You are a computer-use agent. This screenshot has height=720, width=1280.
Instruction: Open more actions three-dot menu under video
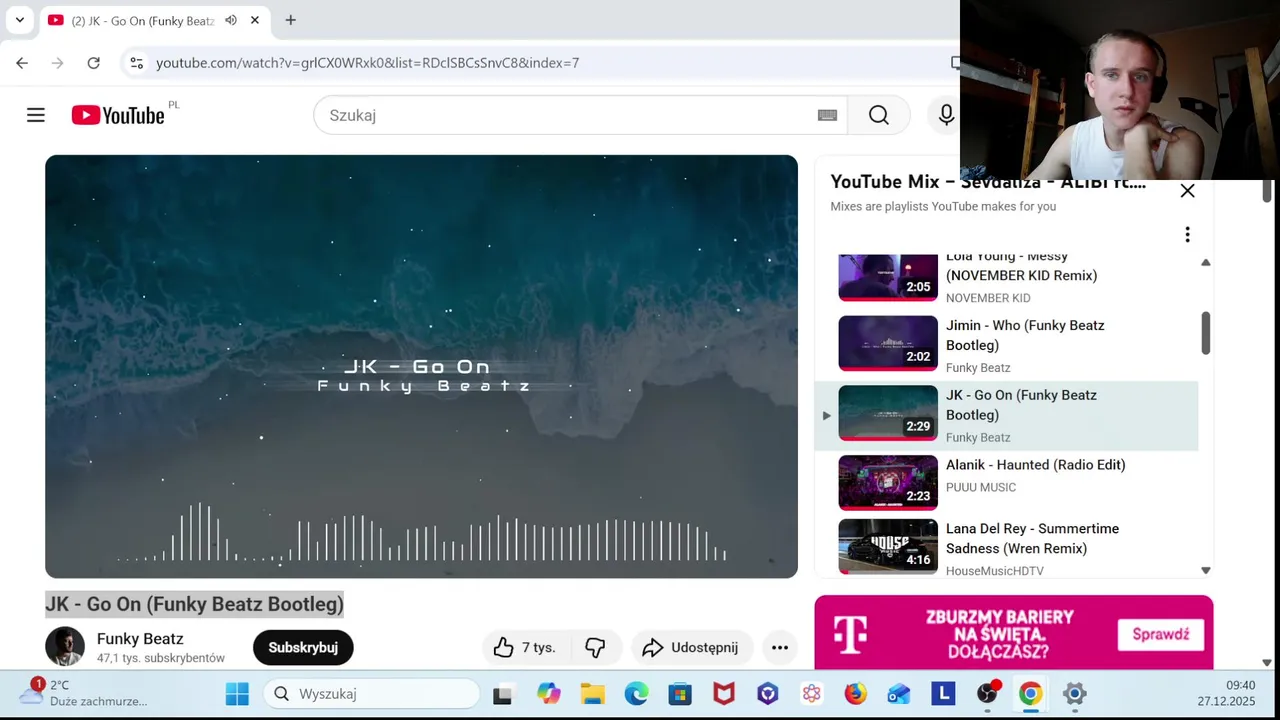point(780,648)
